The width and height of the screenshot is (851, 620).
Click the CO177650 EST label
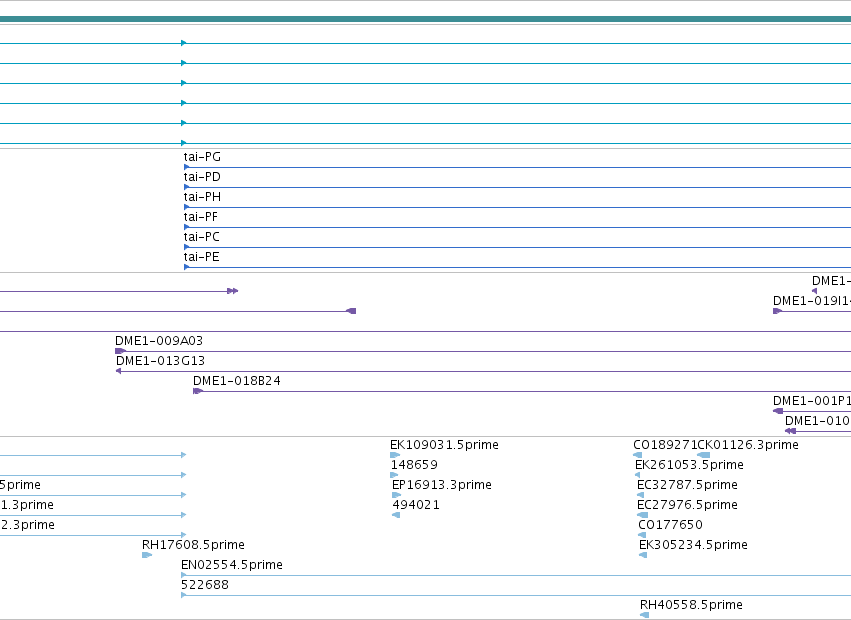click(670, 525)
